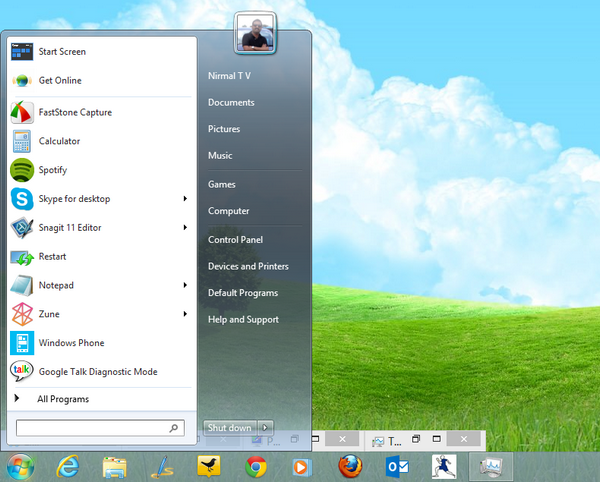
Task: Launch Google Chrome from the taskbar
Action: (256, 467)
